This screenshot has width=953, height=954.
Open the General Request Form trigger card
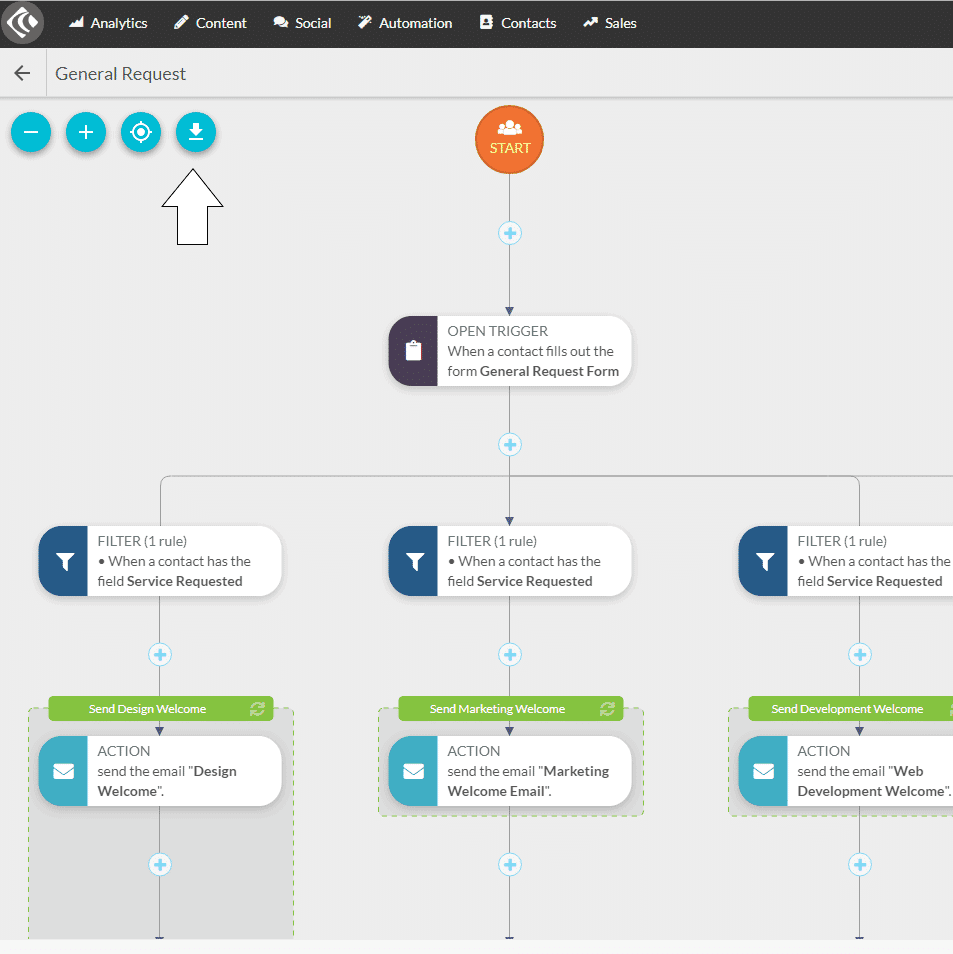point(510,351)
